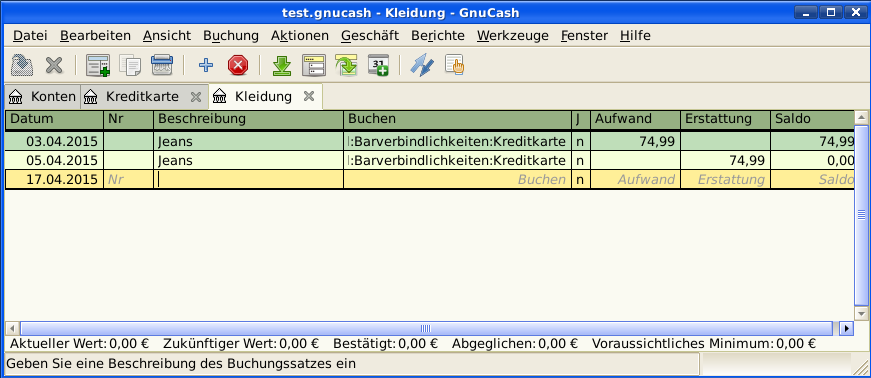Click the Erstattung field in the new row
Image resolution: width=871 pixels, height=378 pixels.
pyautogui.click(x=725, y=180)
